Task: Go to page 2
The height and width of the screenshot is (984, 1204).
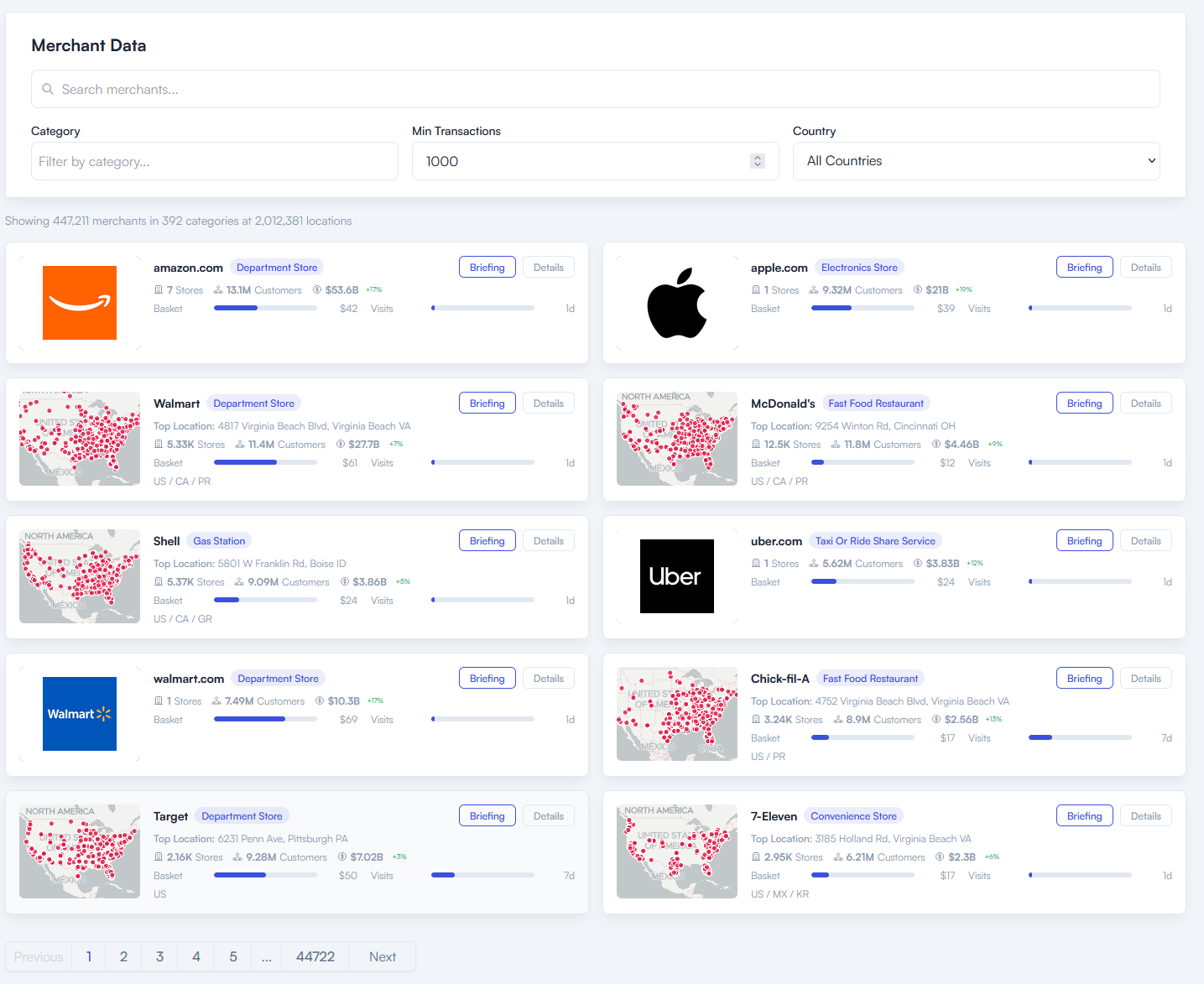Action: coord(123,956)
